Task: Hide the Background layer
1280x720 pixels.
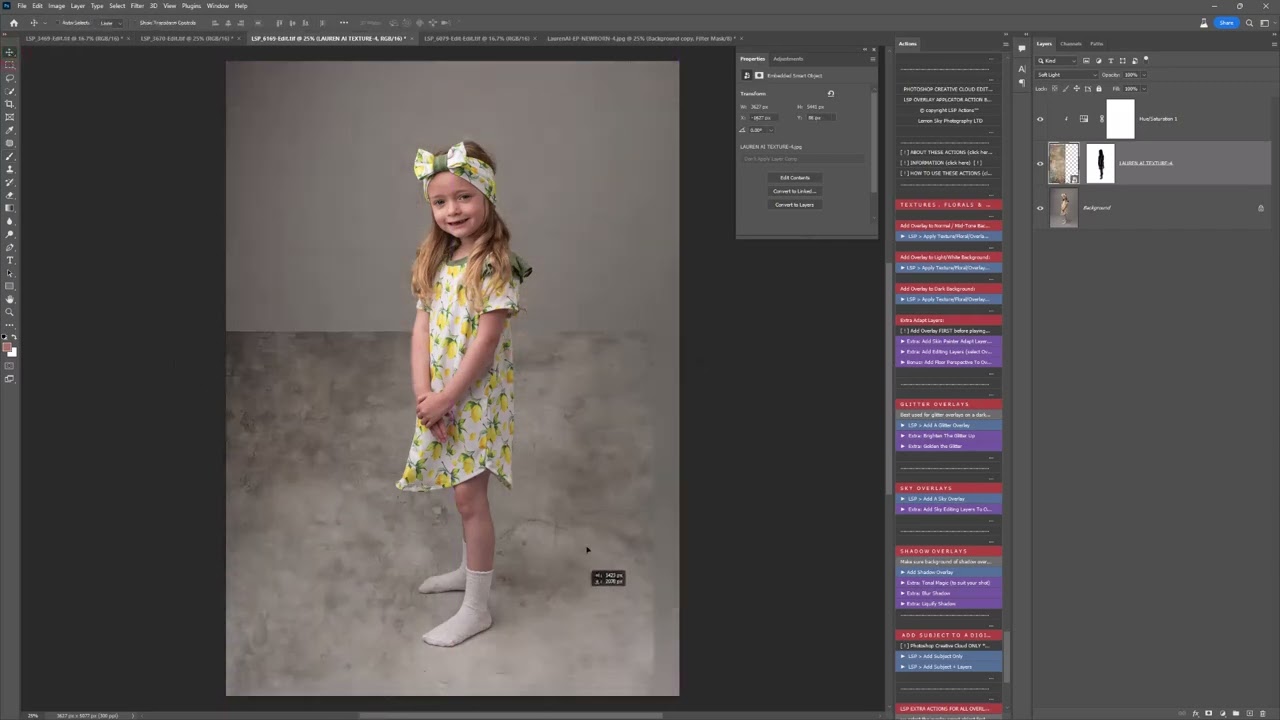Action: (x=1040, y=208)
